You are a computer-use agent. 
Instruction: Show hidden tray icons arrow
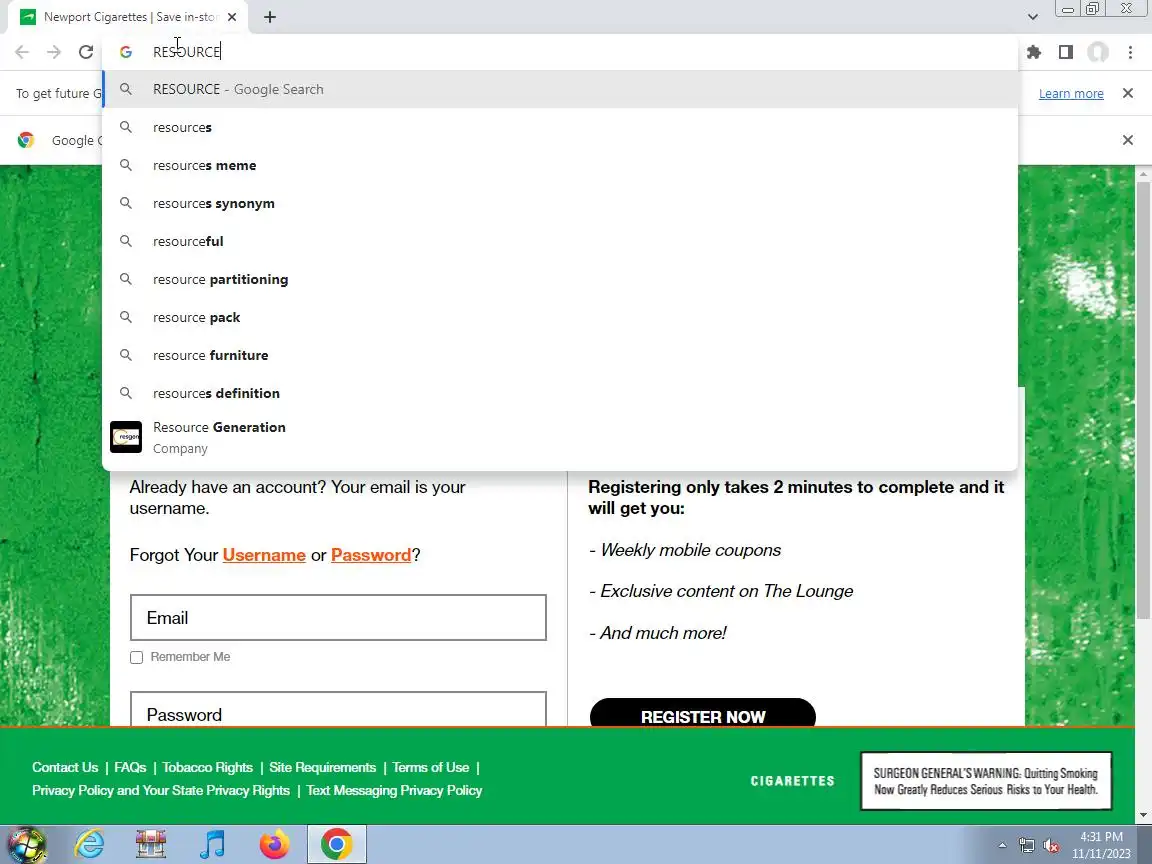1002,846
